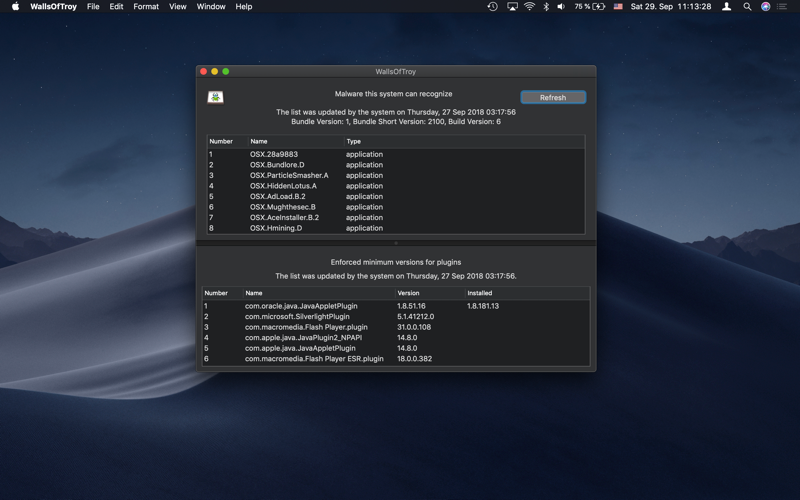Launch Siri from the menu bar
The width and height of the screenshot is (800, 500).
click(765, 7)
